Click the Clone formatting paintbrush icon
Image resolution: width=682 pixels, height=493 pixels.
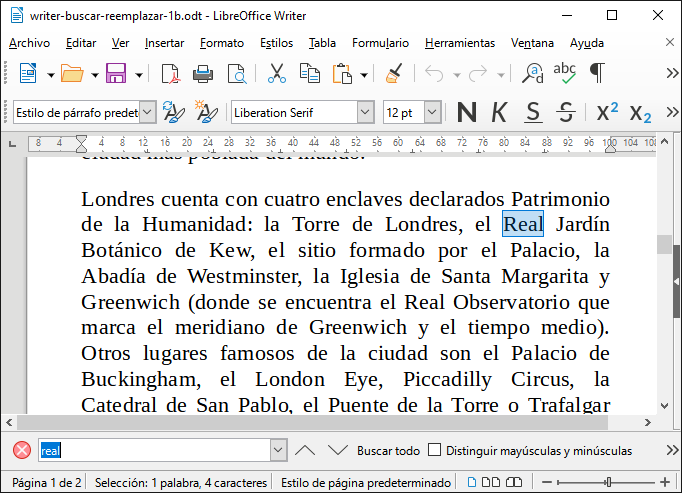[x=394, y=74]
